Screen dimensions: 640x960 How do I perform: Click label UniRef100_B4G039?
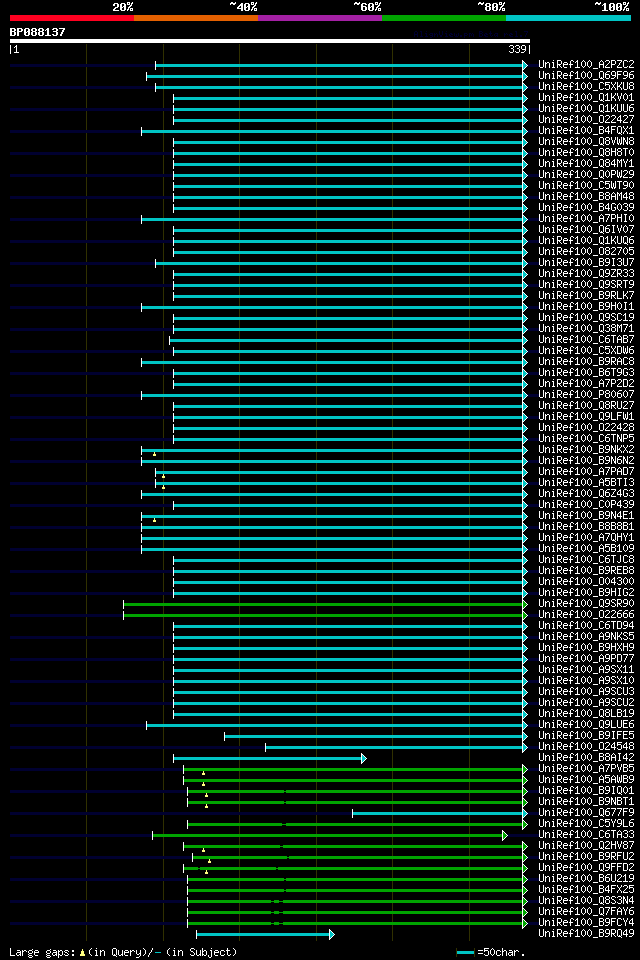586,208
